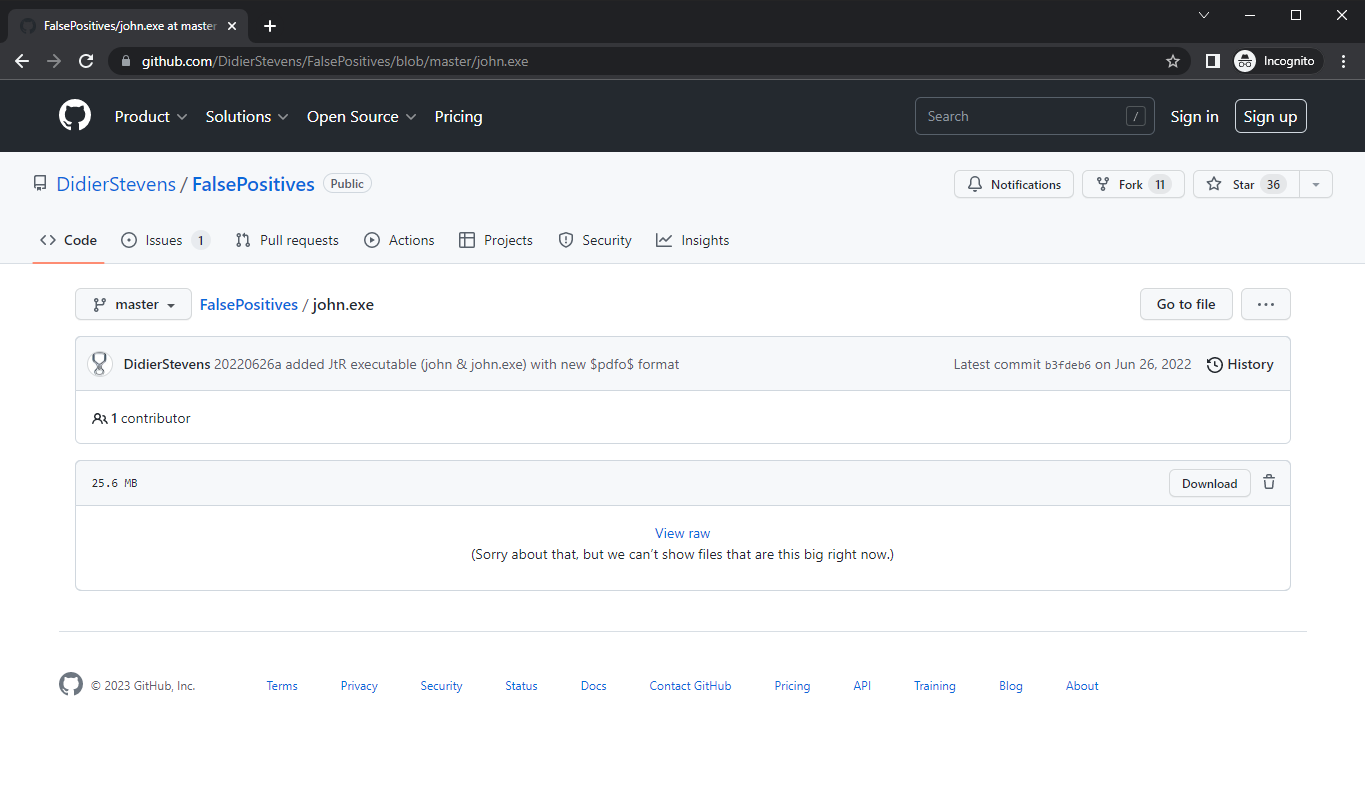Viewport: 1365px width, 809px height.
Task: Open a new browser tab
Action: coord(270,26)
